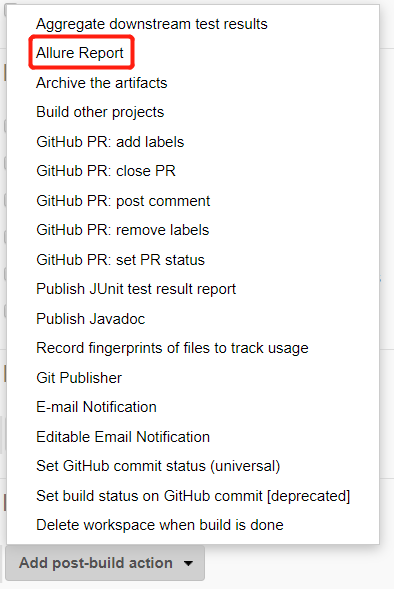Choose Publish JUnit test result report
394x589 pixels.
click(x=136, y=289)
